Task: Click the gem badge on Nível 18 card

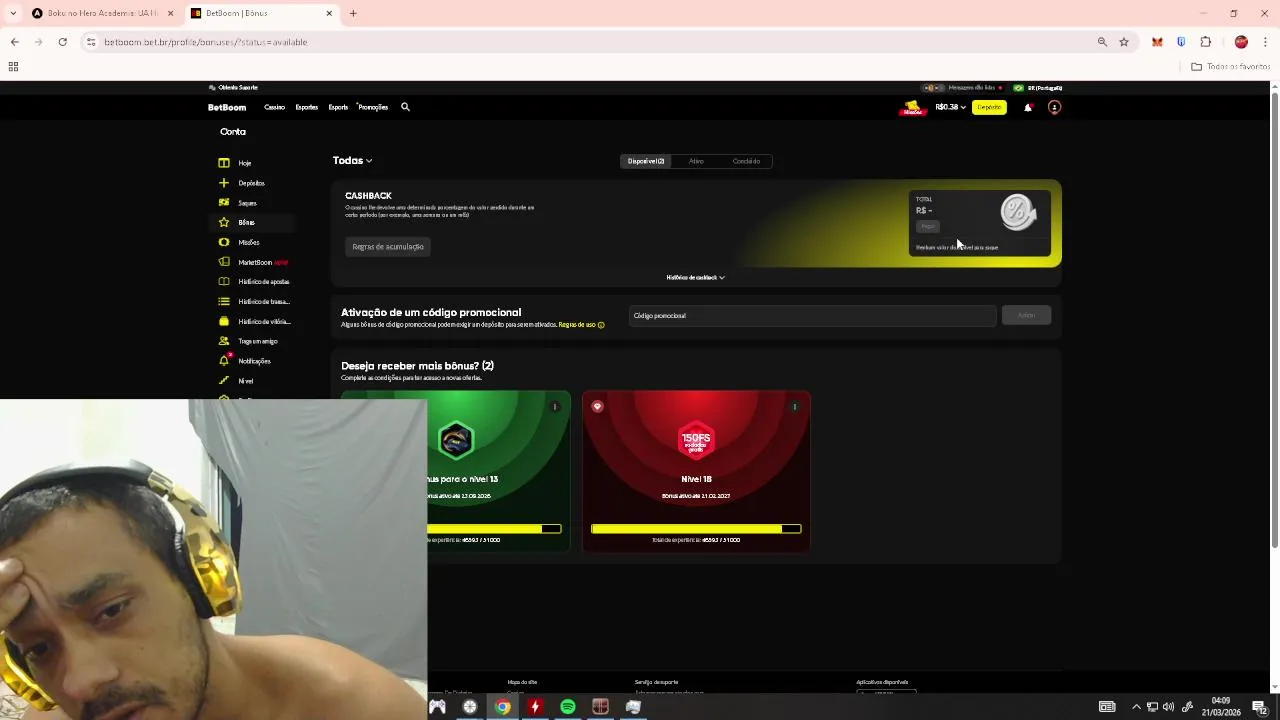Action: click(597, 407)
